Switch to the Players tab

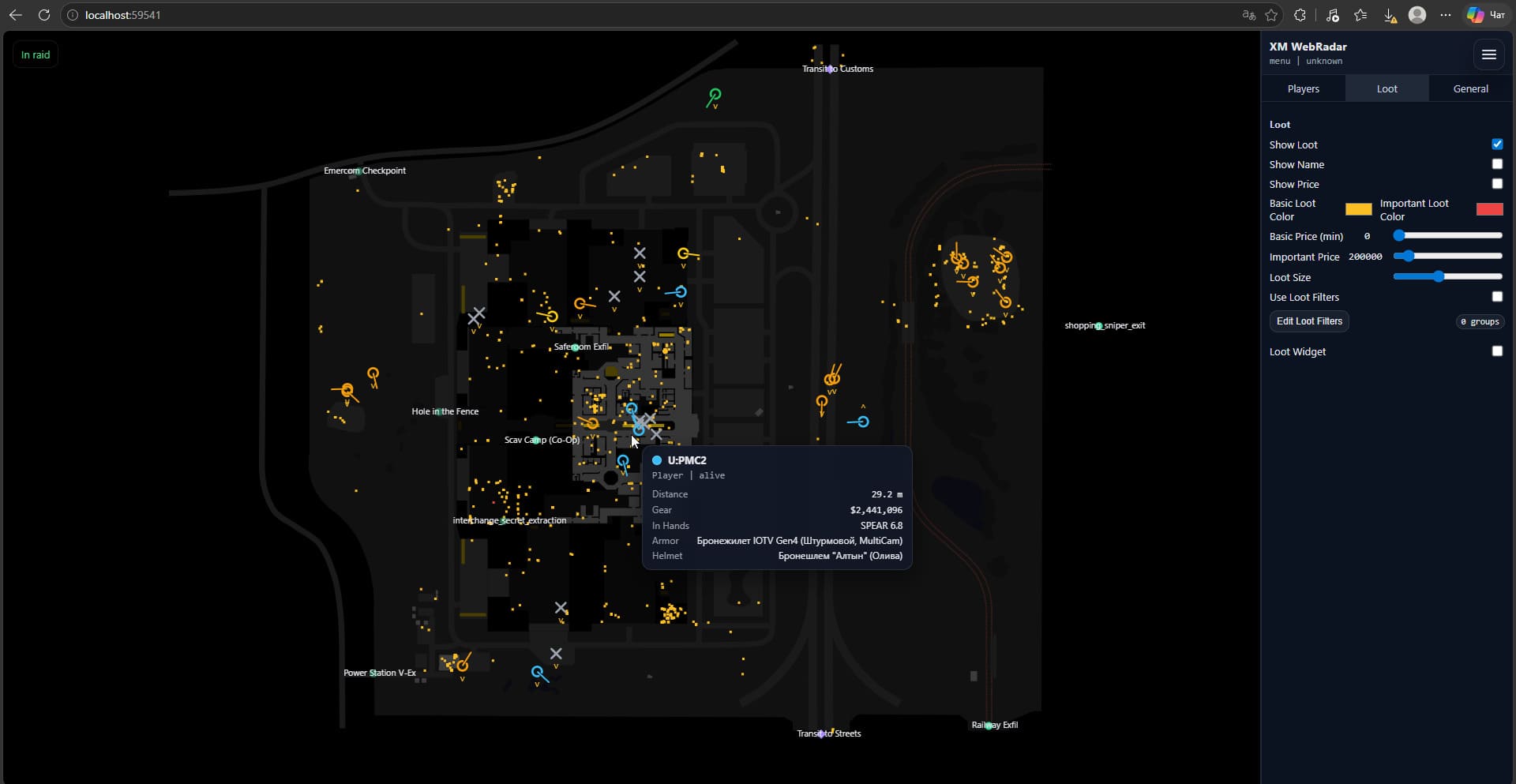click(1303, 88)
